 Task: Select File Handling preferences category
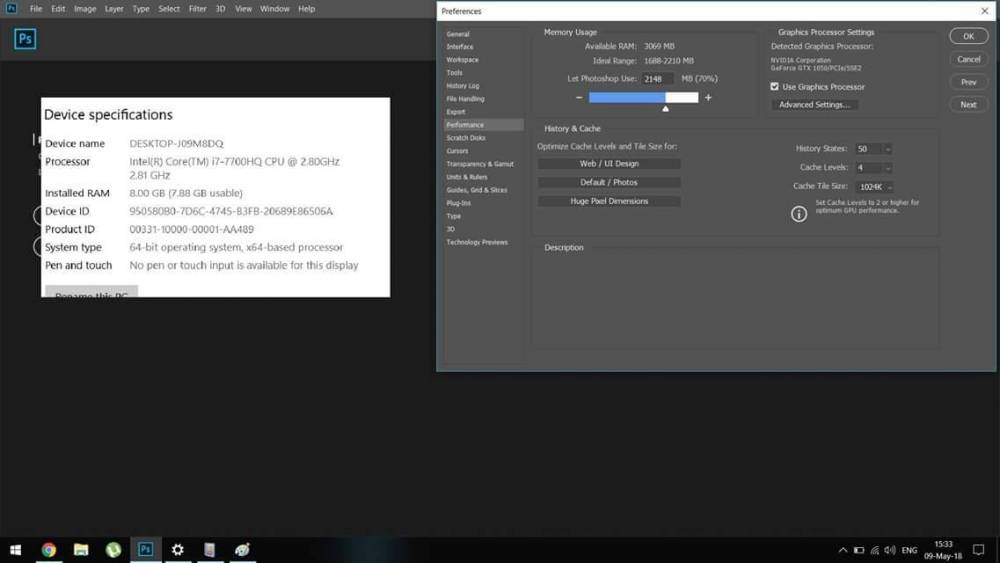465,99
